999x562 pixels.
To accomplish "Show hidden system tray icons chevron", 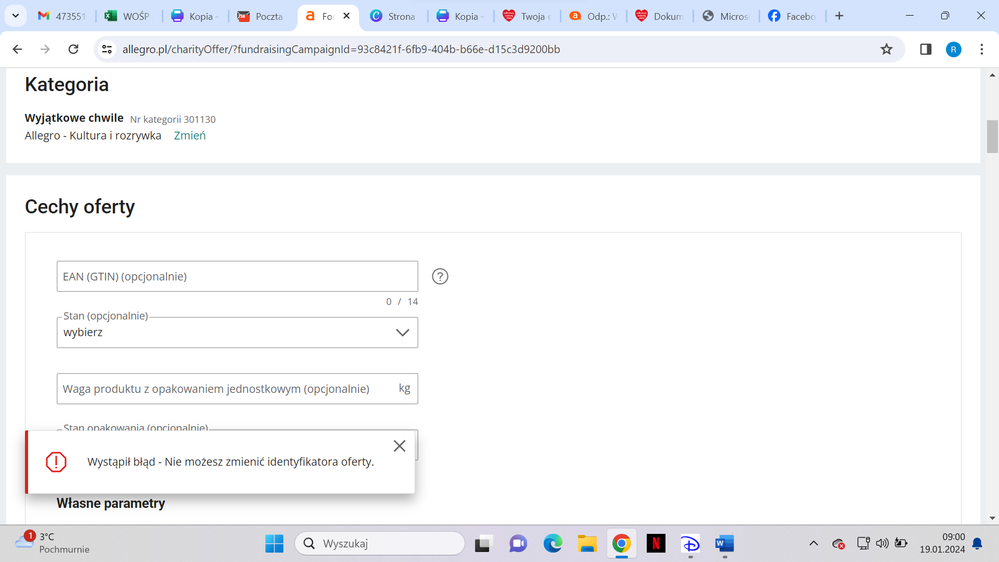I will click(813, 544).
